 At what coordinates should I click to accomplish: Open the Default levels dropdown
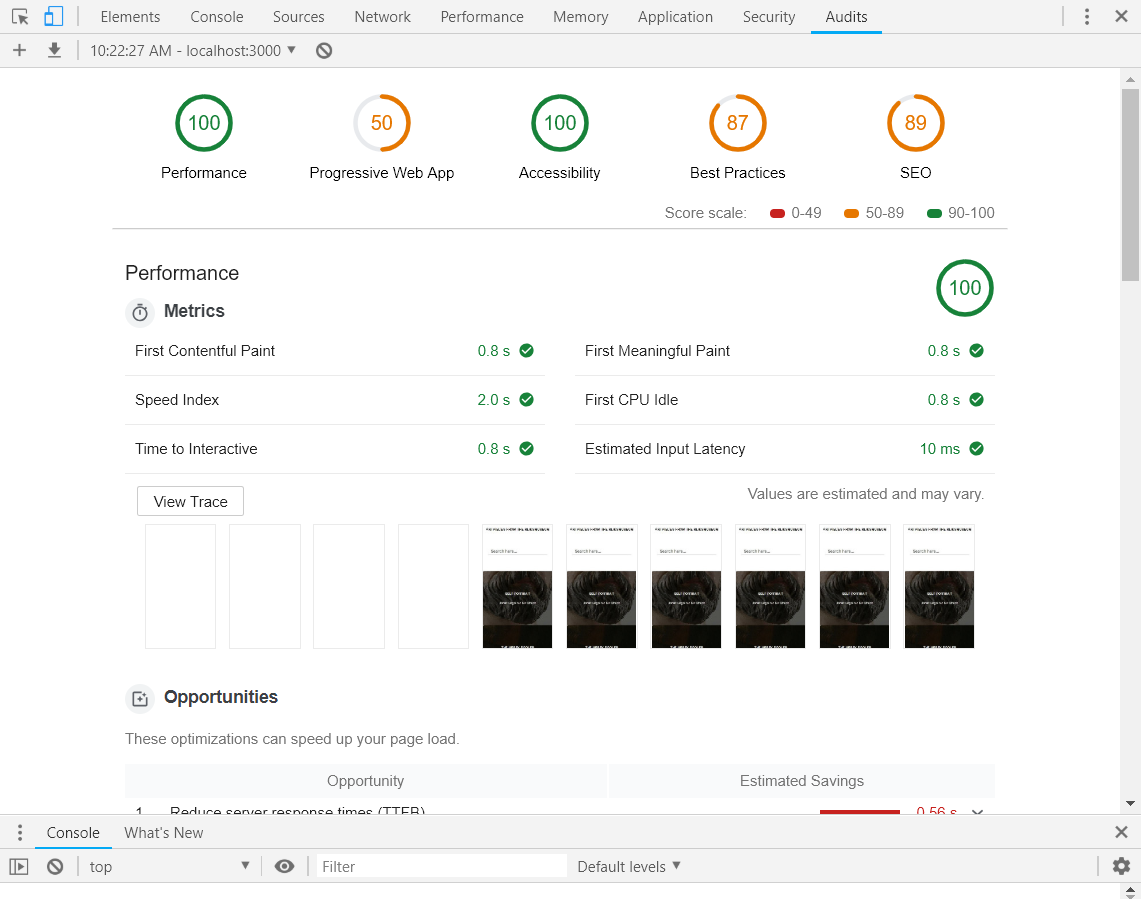629,866
